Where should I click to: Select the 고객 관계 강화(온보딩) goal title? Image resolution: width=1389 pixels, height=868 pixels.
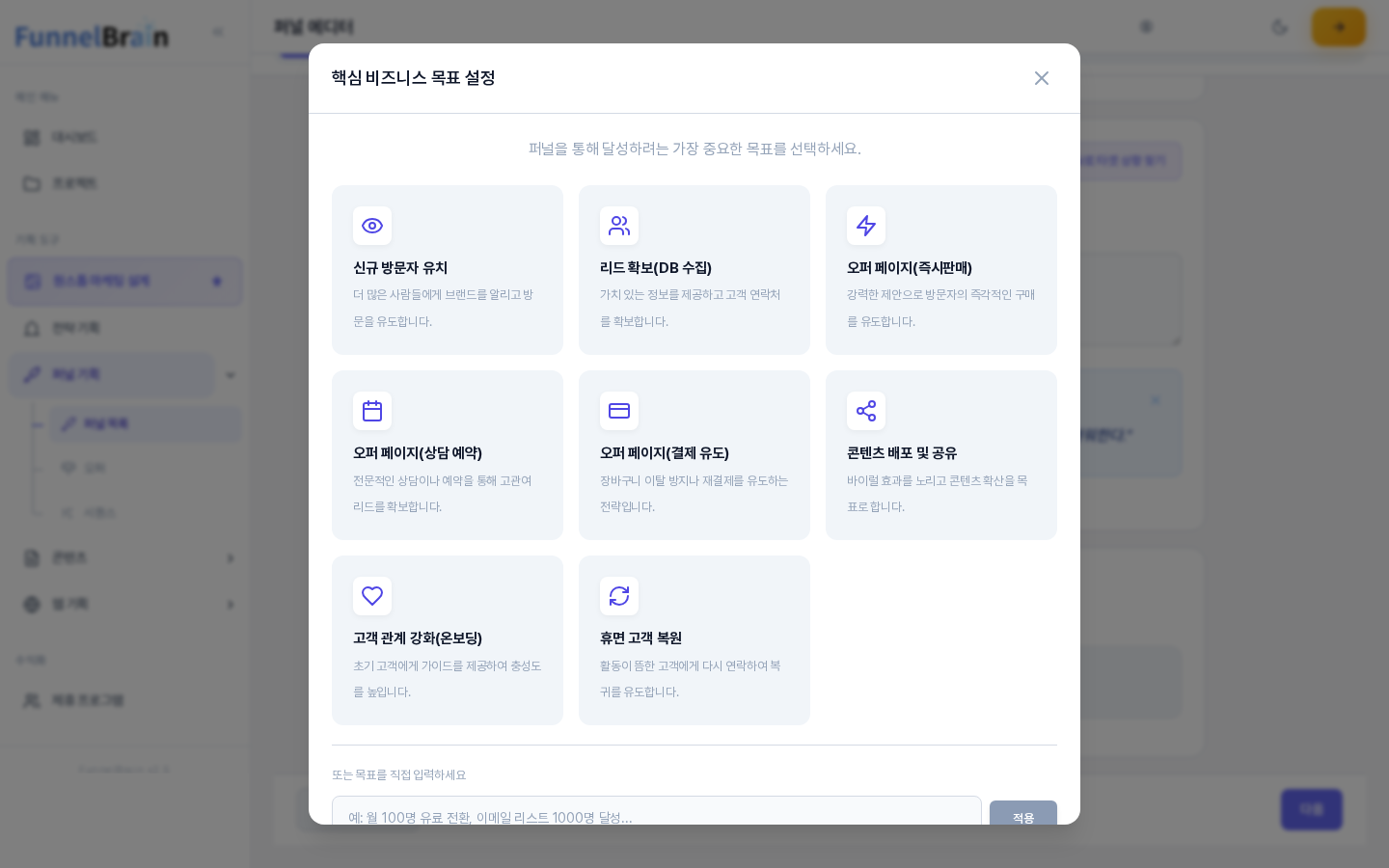418,638
